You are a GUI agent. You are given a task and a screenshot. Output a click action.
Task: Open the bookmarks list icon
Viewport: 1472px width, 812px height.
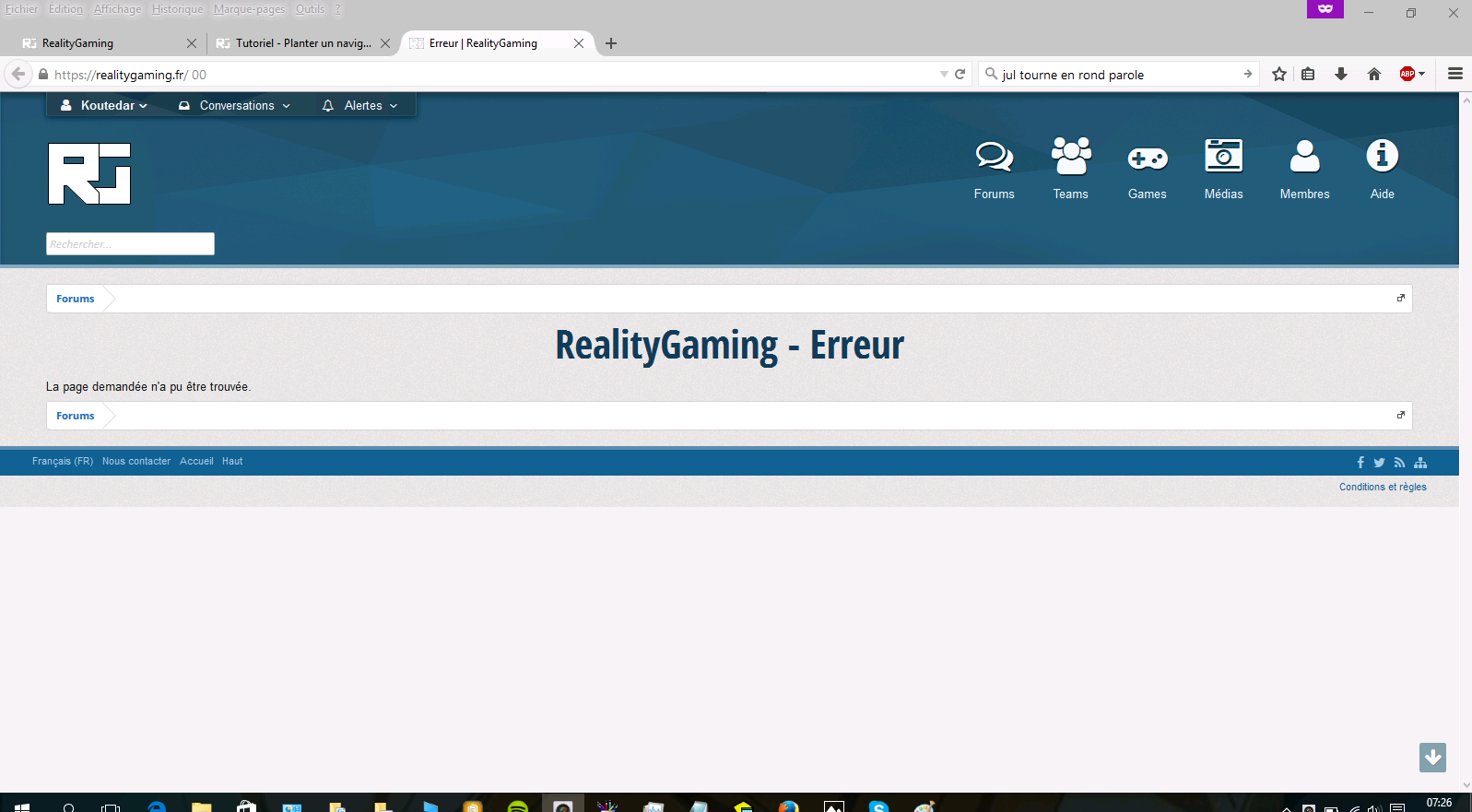coord(1308,74)
